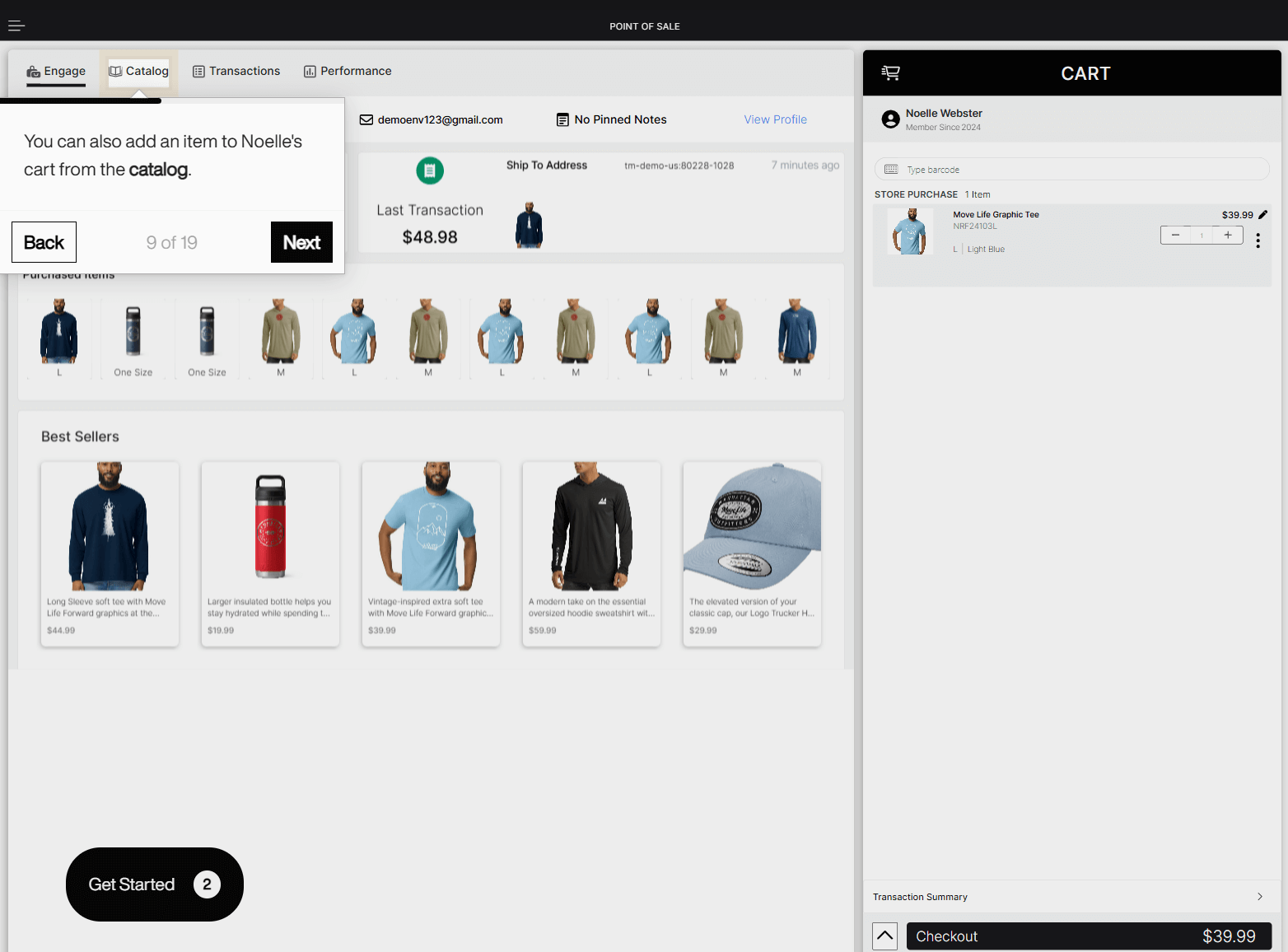1288x952 pixels.
Task: Click the cart item quantity field
Action: pos(1202,236)
